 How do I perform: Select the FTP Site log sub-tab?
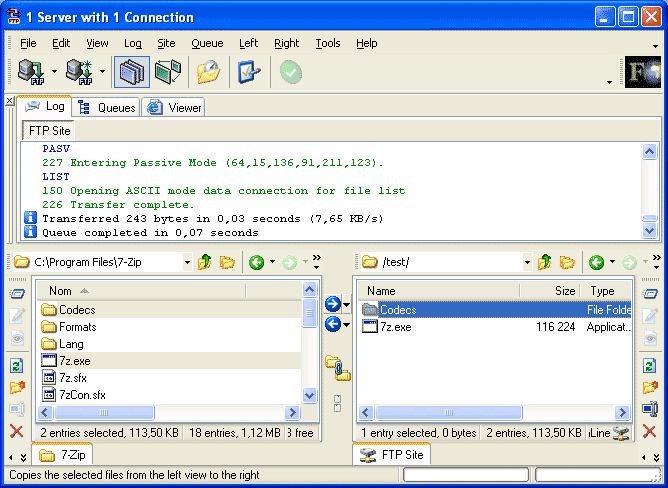(x=49, y=131)
